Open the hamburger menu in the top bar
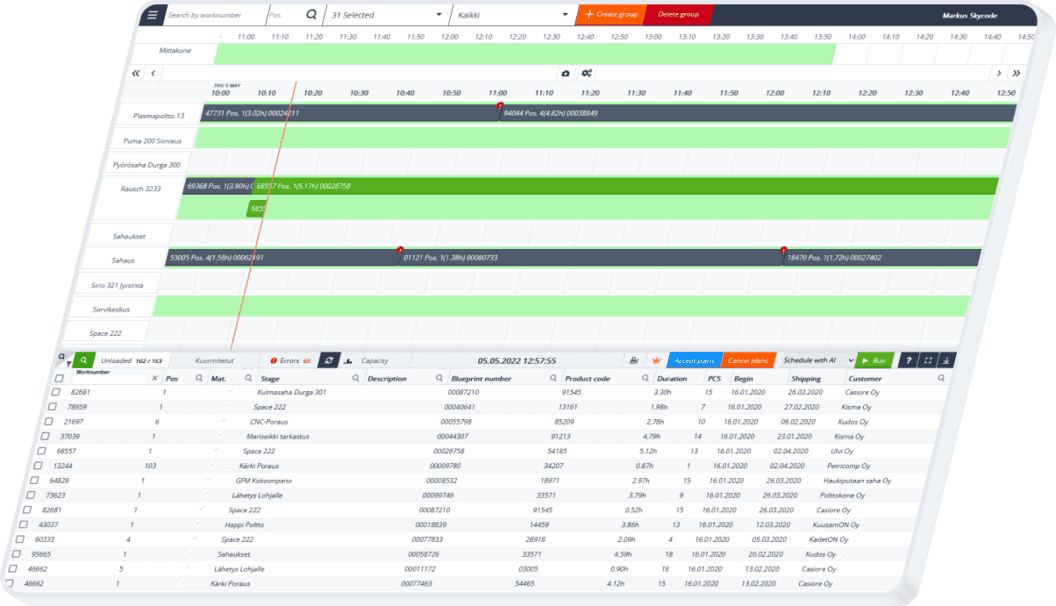1056x606 pixels. click(153, 15)
